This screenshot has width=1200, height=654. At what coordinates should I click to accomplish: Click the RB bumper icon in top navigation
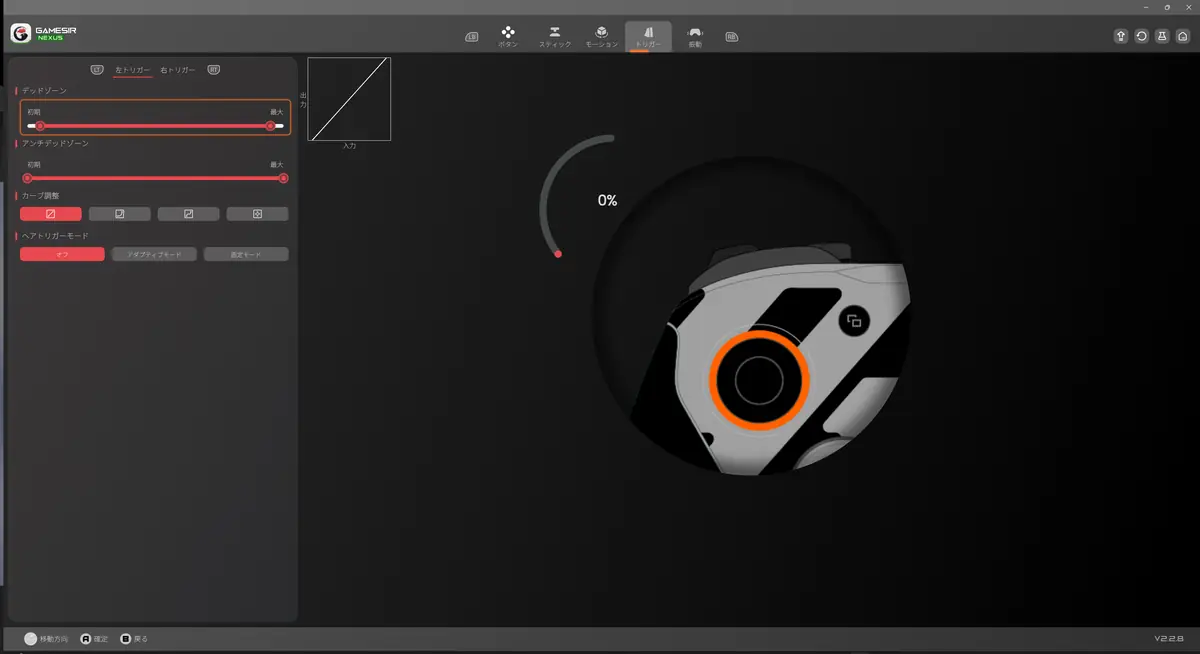732,37
